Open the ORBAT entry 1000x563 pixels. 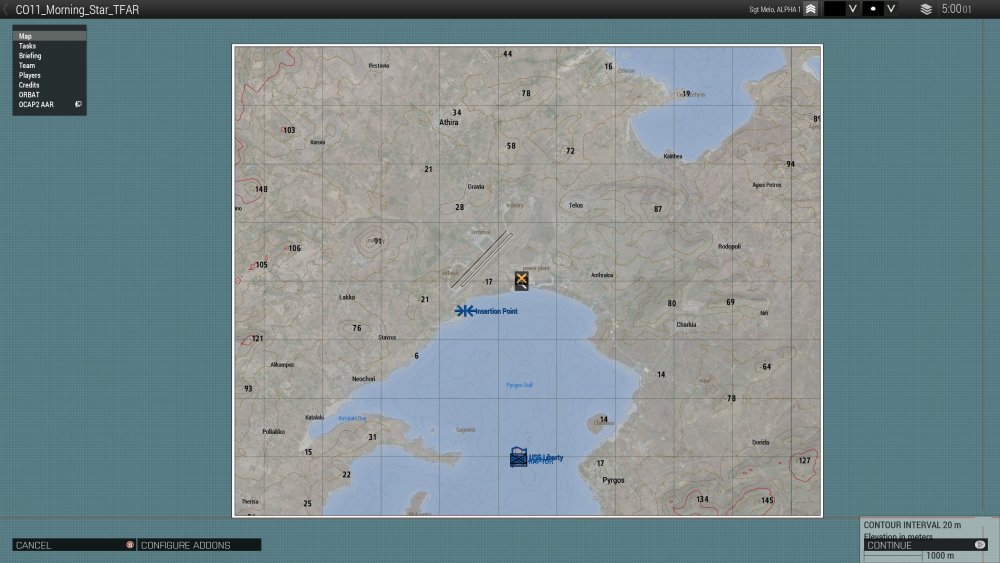click(x=29, y=94)
